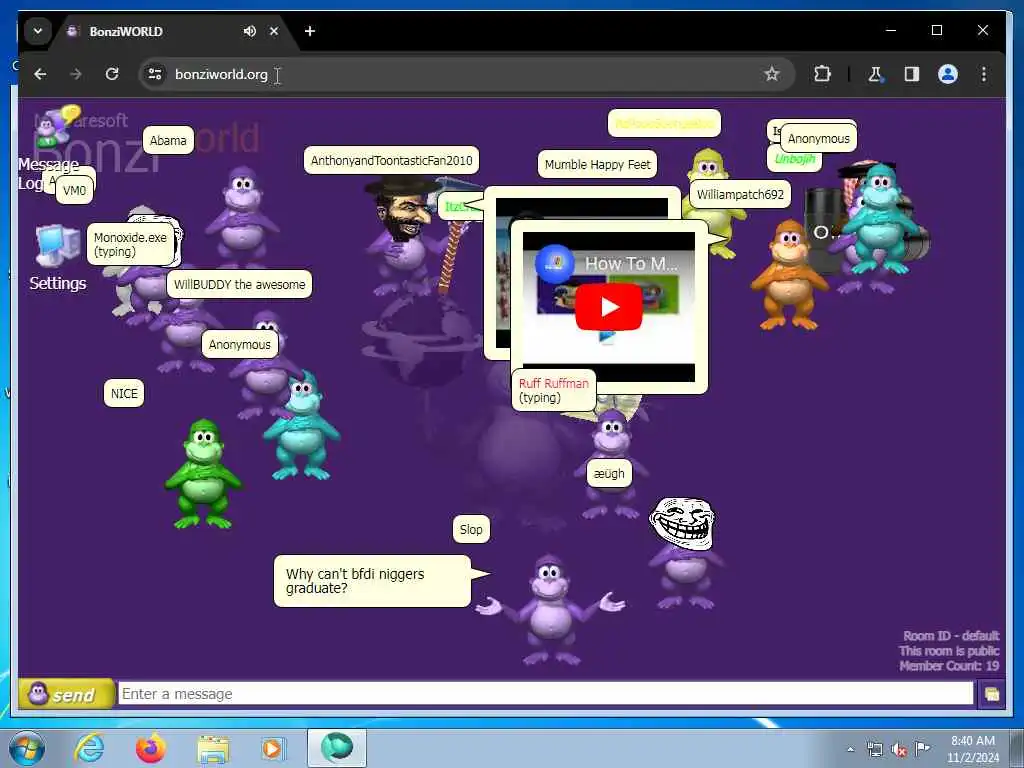Mute the BonziWORLD tab audio
The width and height of the screenshot is (1024, 768).
pos(249,31)
